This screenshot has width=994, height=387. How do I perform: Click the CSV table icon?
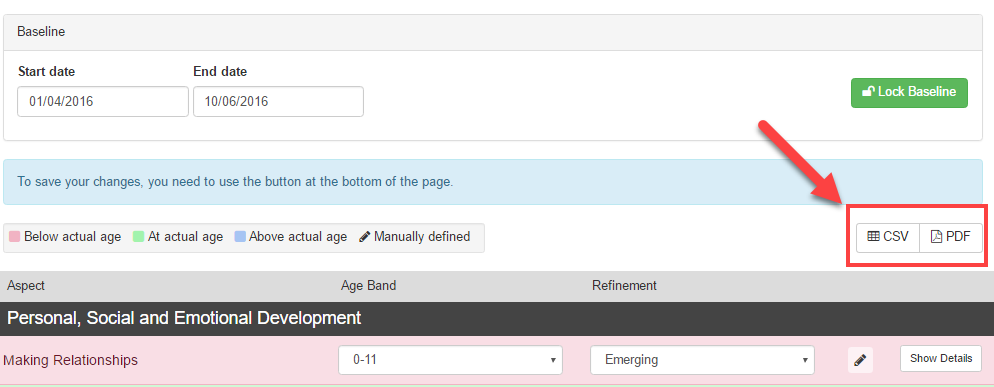pyautogui.click(x=873, y=237)
